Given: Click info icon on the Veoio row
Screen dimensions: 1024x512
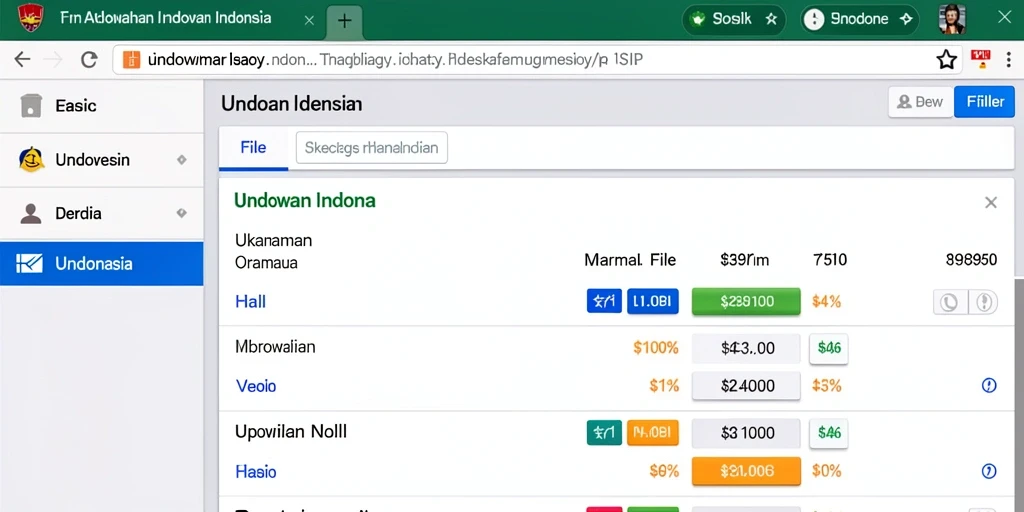Looking at the screenshot, I should pos(989,385).
